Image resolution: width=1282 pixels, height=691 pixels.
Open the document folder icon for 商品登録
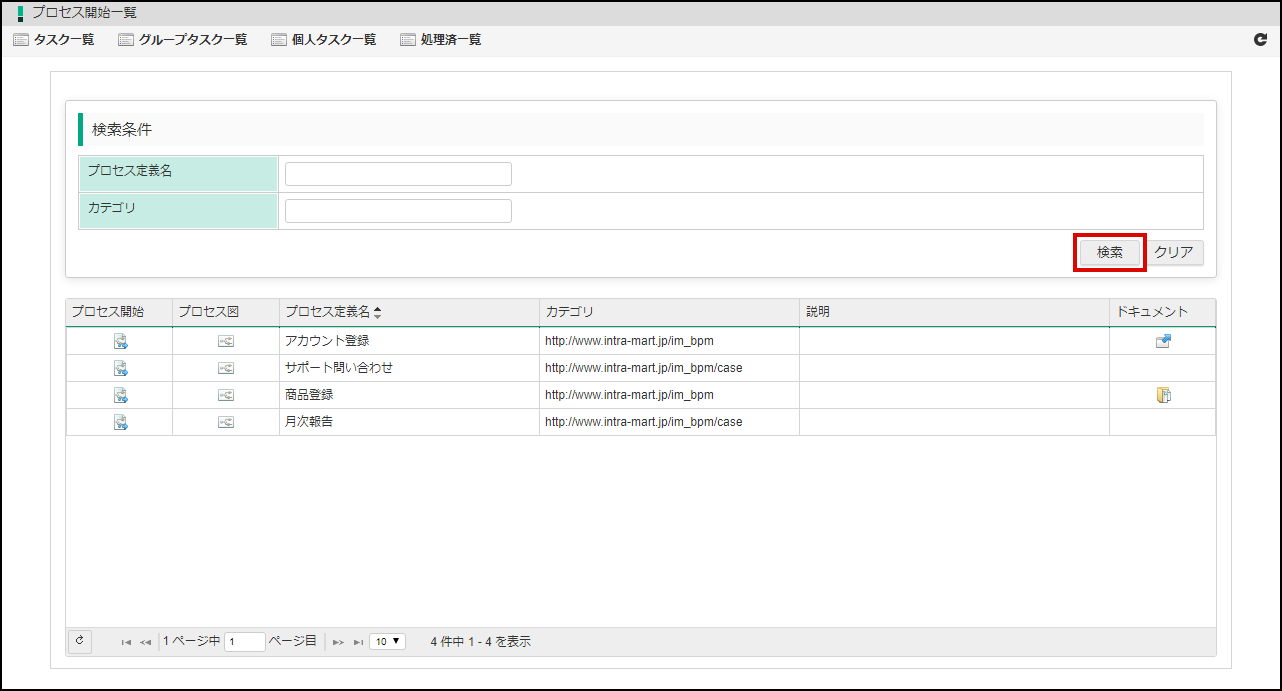pyautogui.click(x=1163, y=395)
